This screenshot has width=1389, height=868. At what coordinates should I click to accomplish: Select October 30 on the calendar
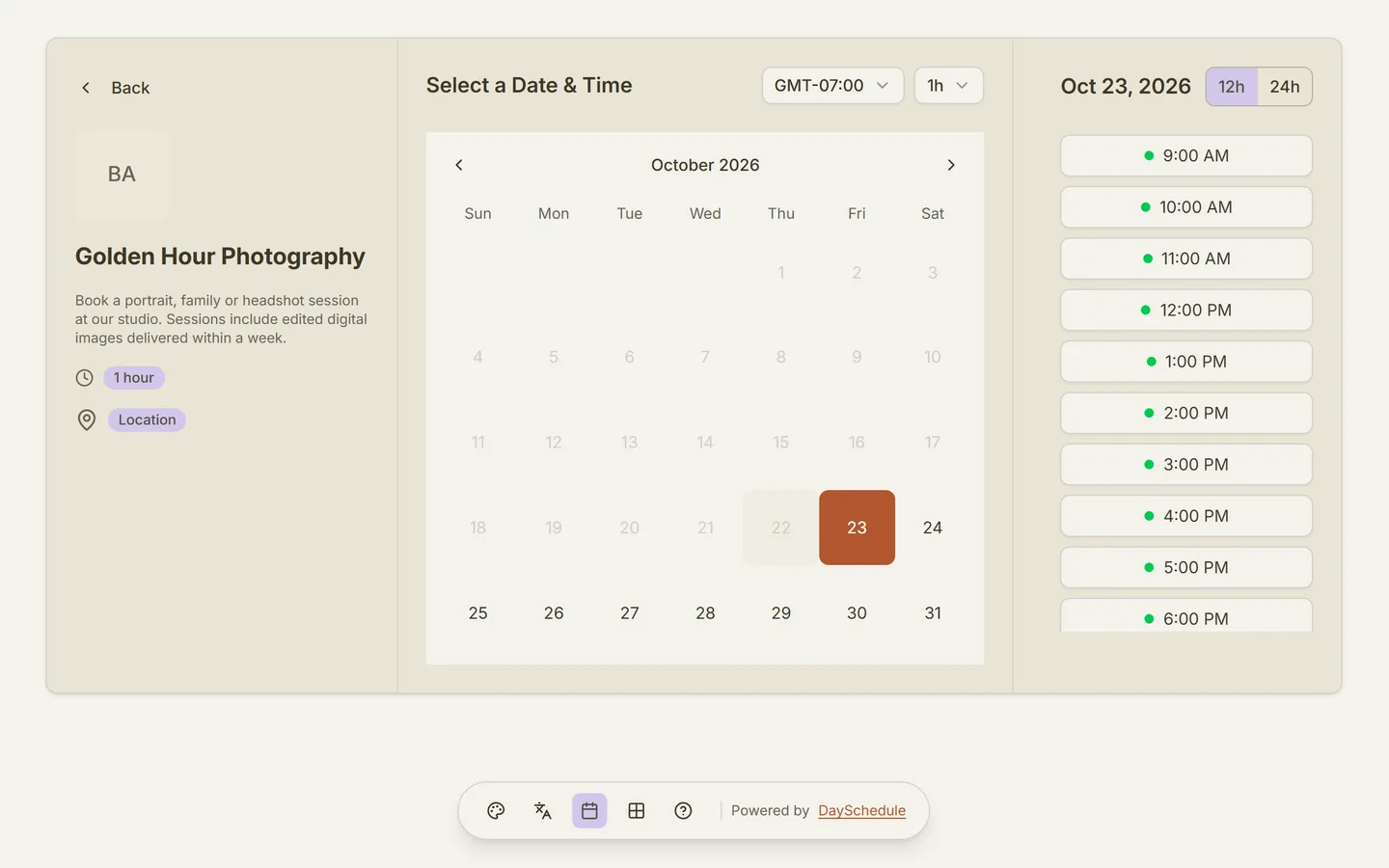coord(857,613)
